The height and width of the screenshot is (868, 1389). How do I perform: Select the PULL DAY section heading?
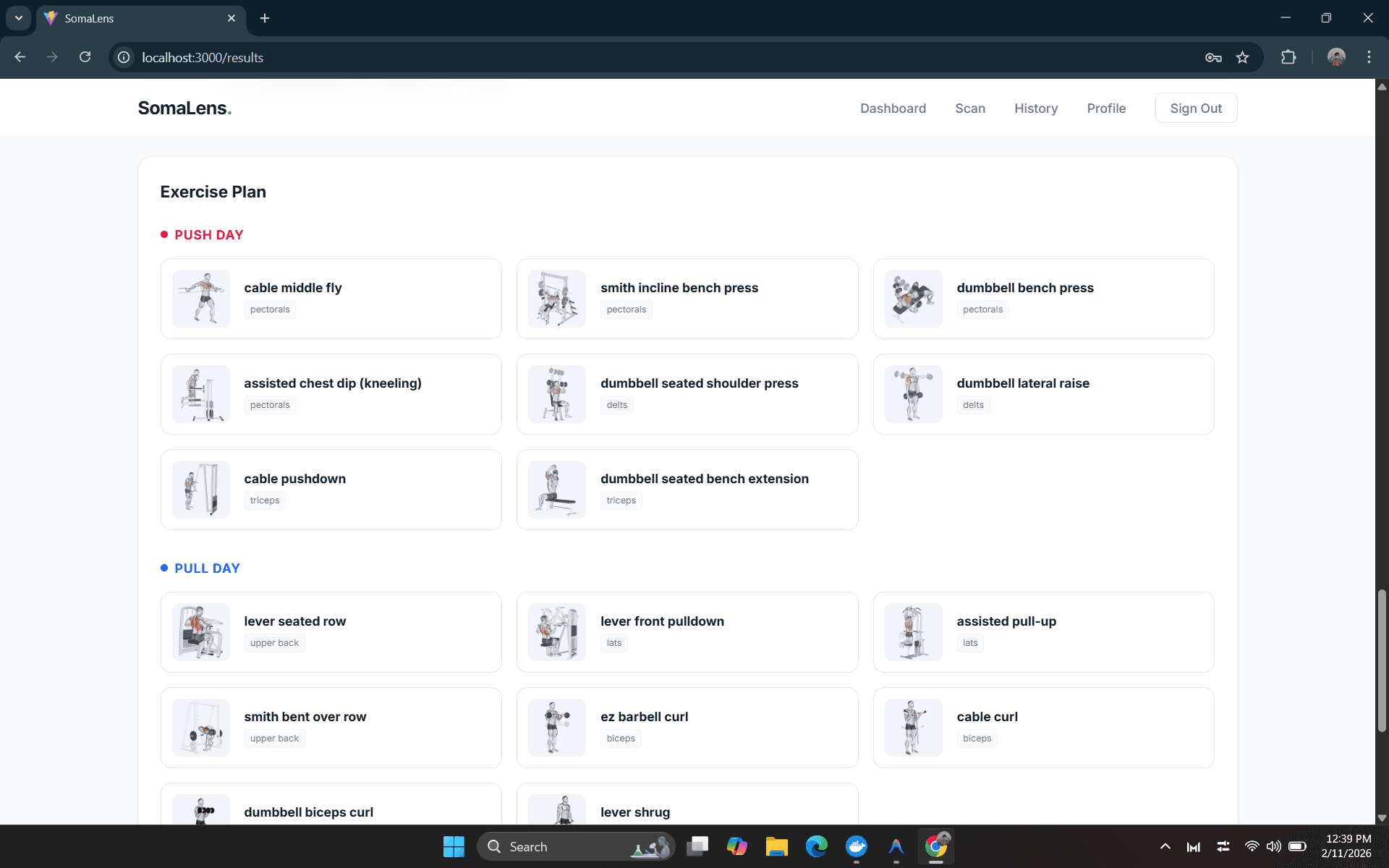click(207, 569)
